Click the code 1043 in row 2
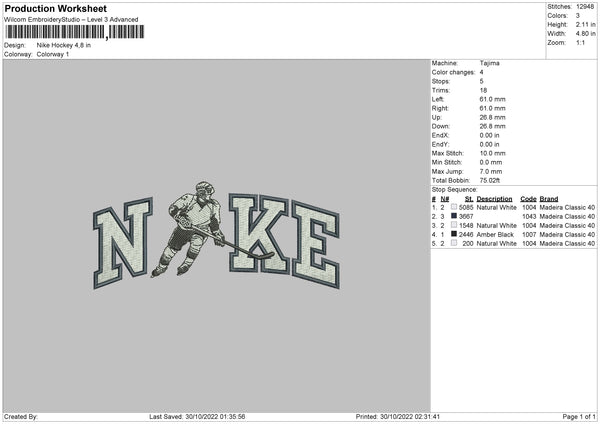Image resolution: width=600 pixels, height=424 pixels. coord(529,217)
